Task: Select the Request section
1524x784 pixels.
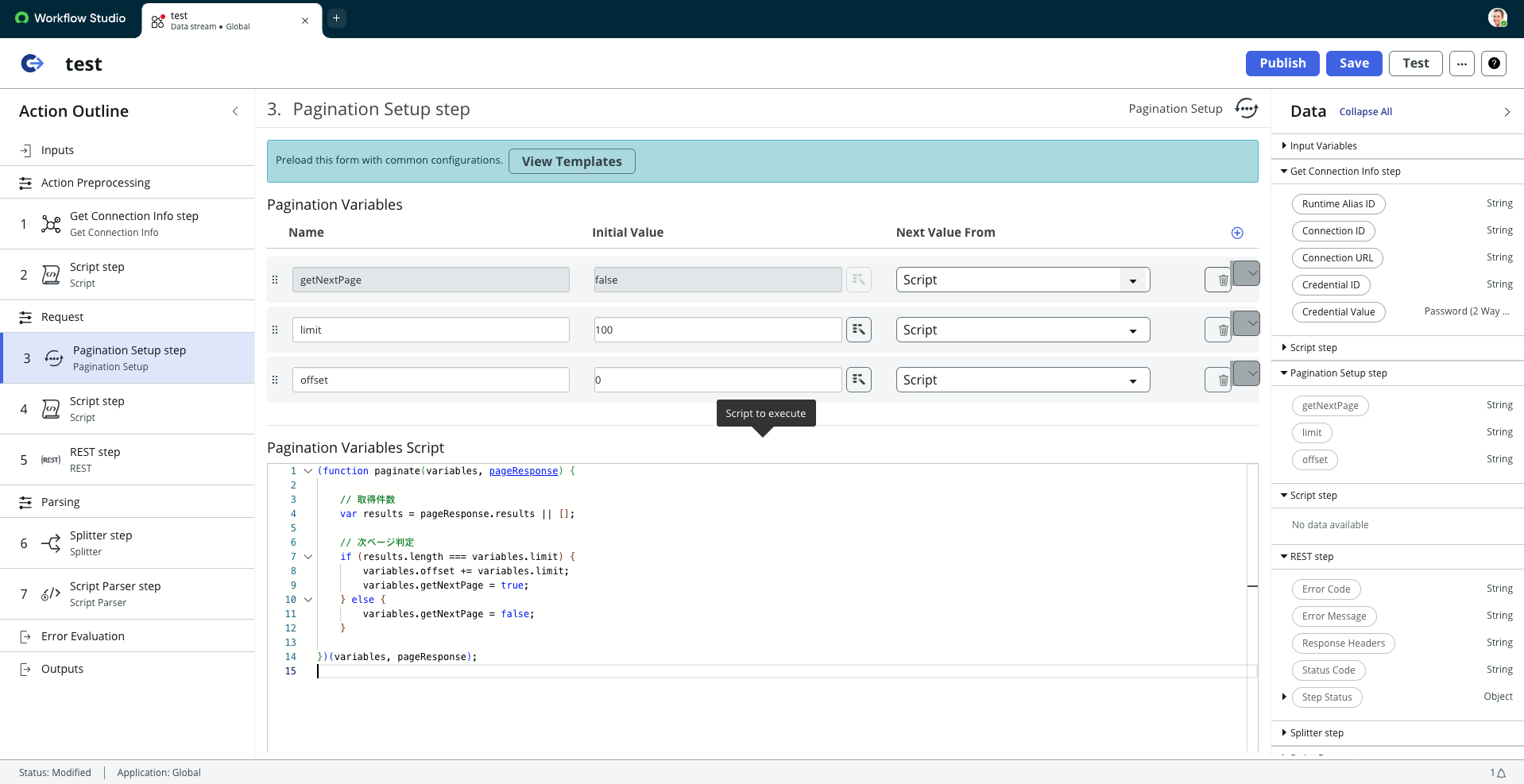Action: point(127,317)
